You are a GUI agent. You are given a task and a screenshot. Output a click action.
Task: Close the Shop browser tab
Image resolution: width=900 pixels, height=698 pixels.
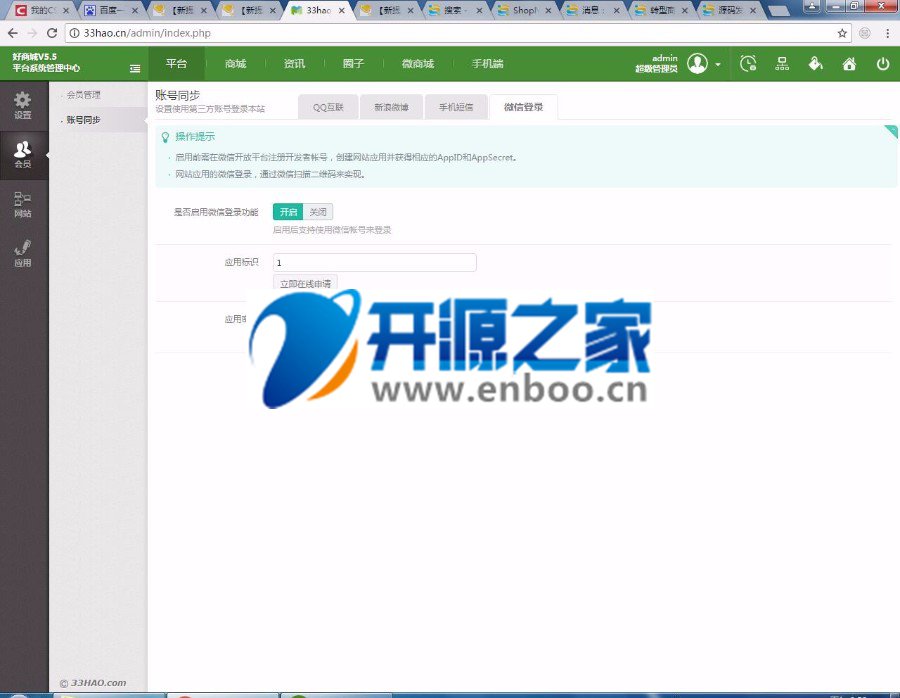pyautogui.click(x=548, y=10)
